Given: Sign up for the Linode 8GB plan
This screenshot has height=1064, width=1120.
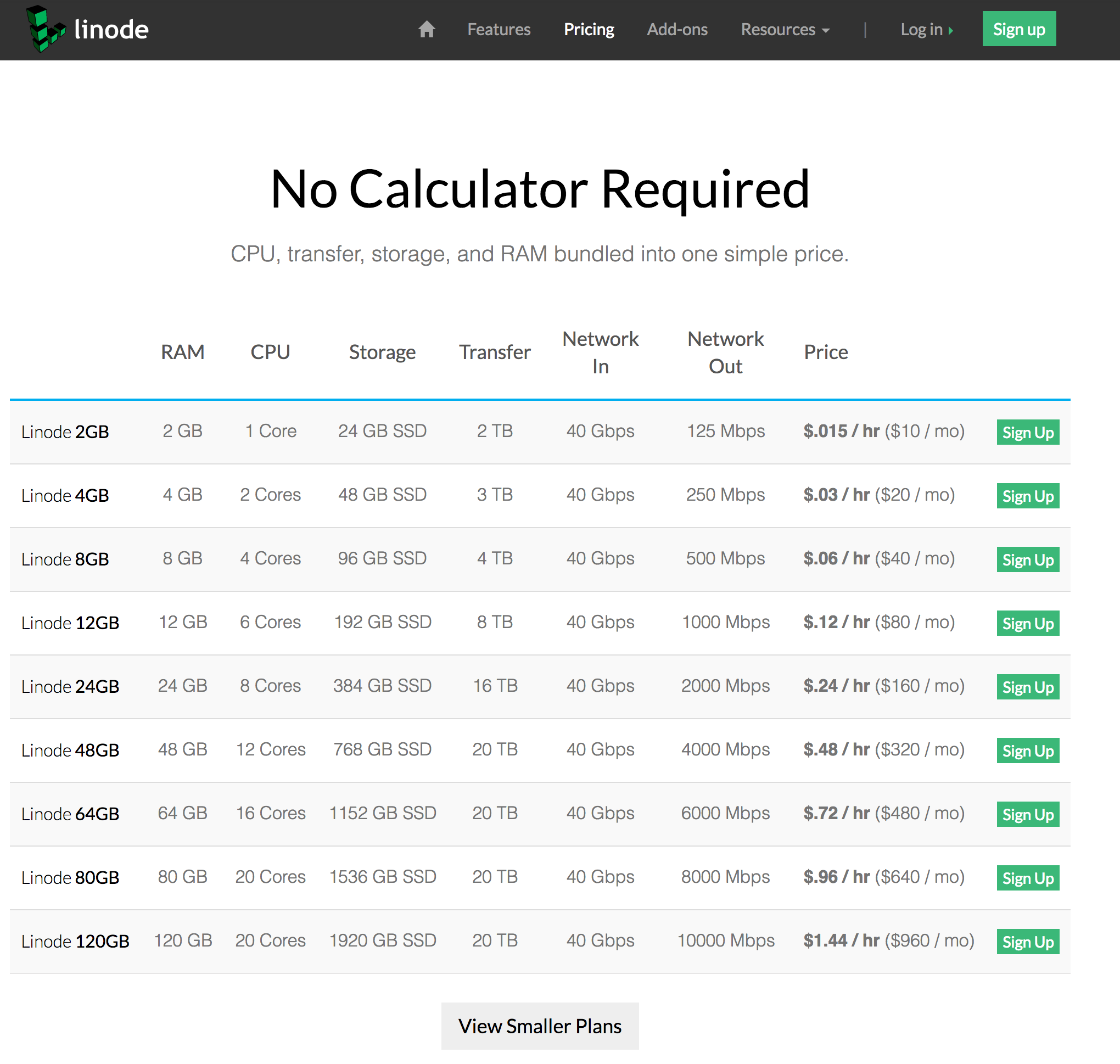Looking at the screenshot, I should tap(1028, 559).
